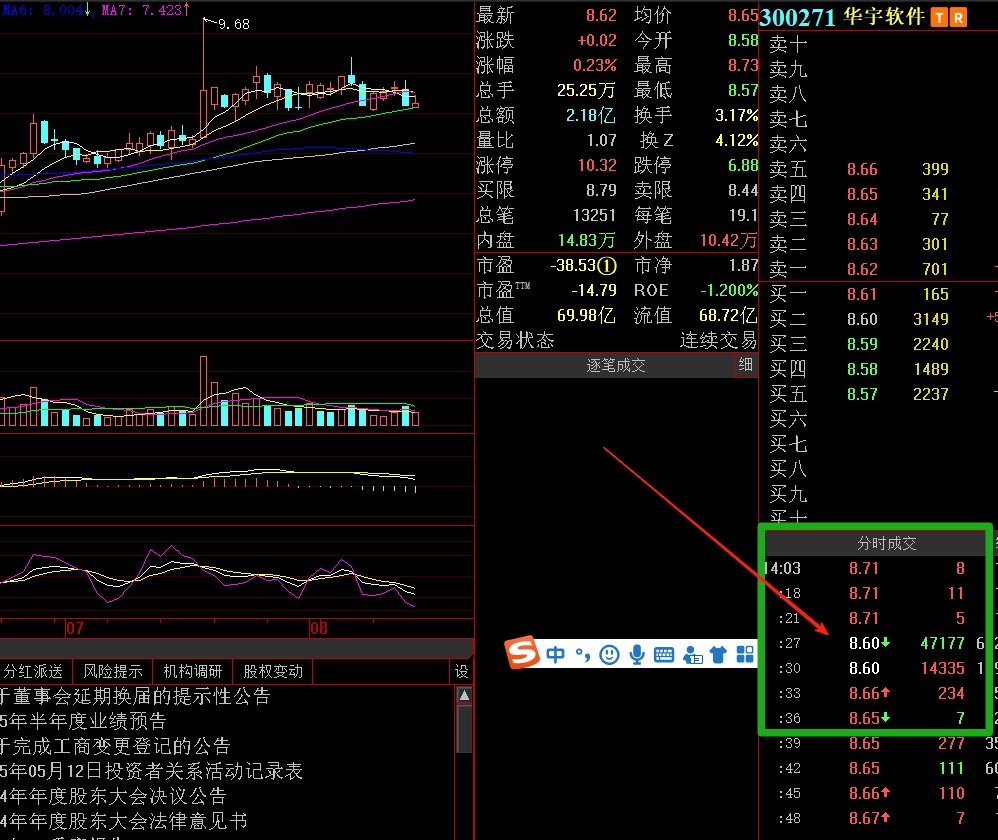The width and height of the screenshot is (998, 840).
Task: Click the MA7: 7.423 indicator label
Action: point(145,10)
